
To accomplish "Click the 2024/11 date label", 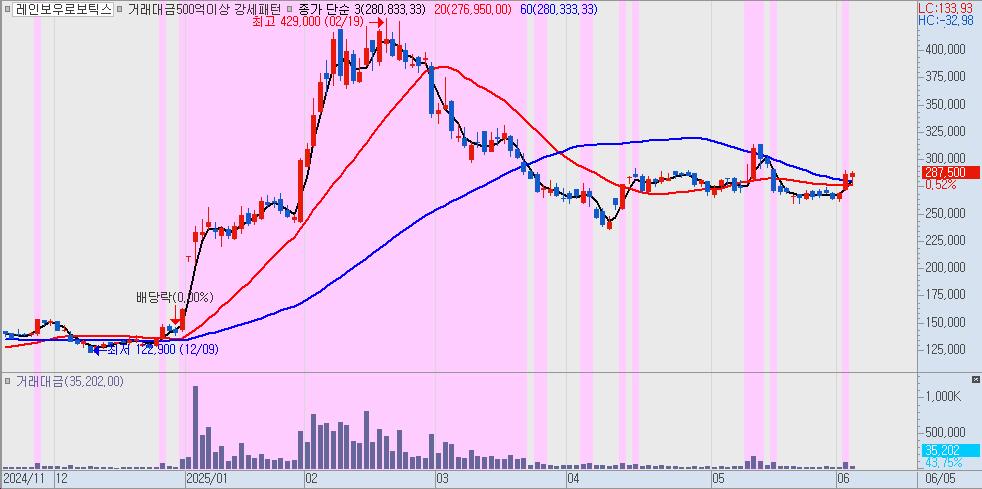I will [24, 479].
